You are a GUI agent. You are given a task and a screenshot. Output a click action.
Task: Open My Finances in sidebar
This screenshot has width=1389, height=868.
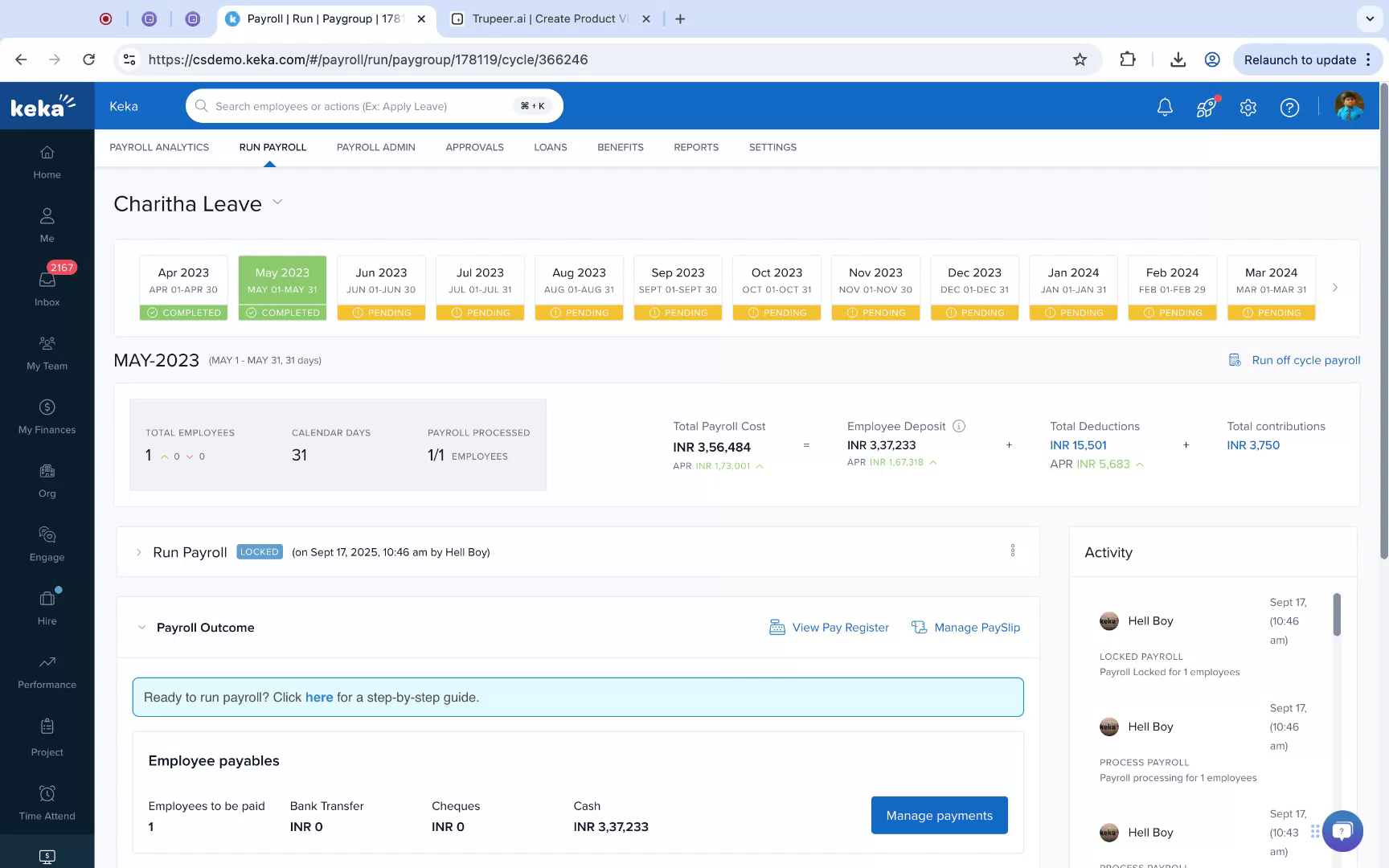coord(47,416)
